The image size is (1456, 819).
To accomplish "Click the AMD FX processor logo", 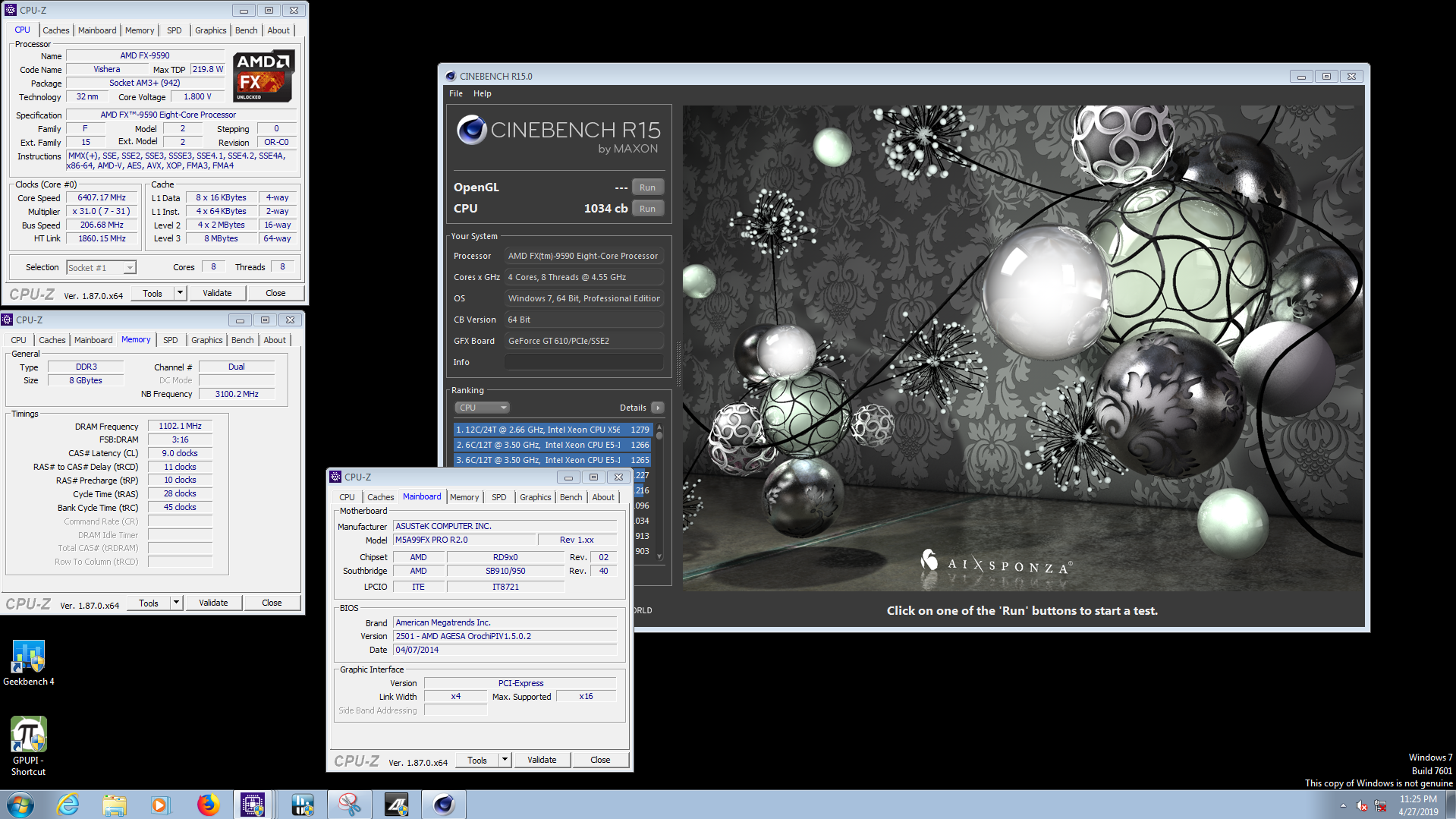I will point(263,76).
